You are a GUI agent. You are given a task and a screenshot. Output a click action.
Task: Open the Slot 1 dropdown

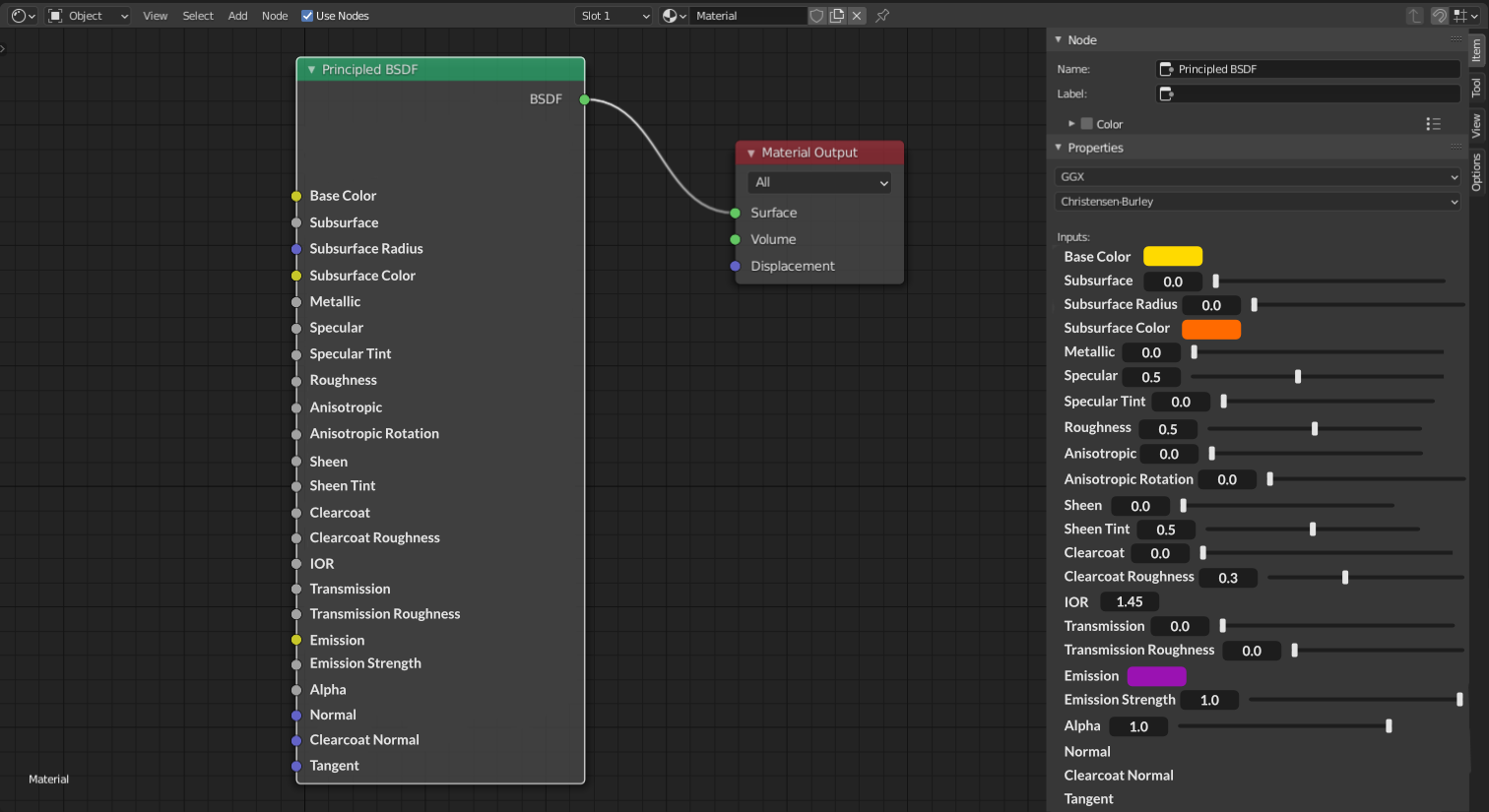[615, 16]
